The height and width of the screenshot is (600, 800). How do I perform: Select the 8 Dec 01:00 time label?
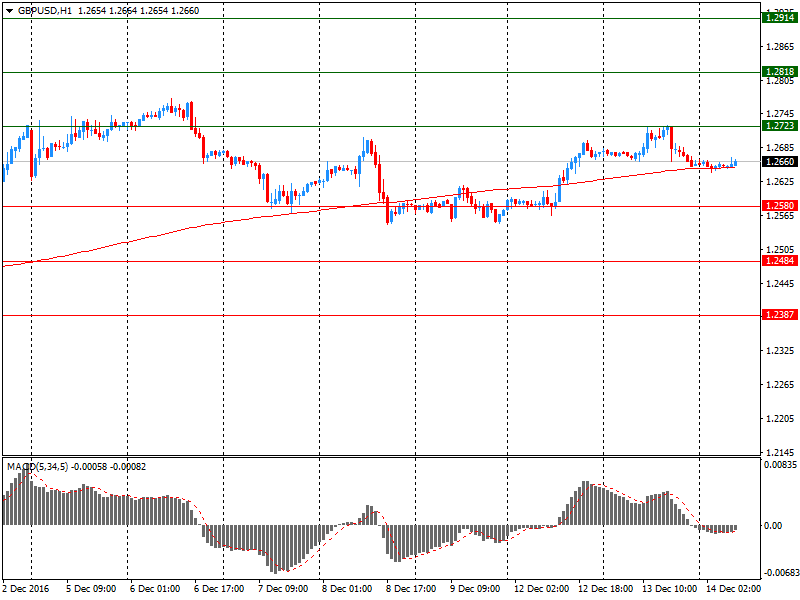click(347, 589)
